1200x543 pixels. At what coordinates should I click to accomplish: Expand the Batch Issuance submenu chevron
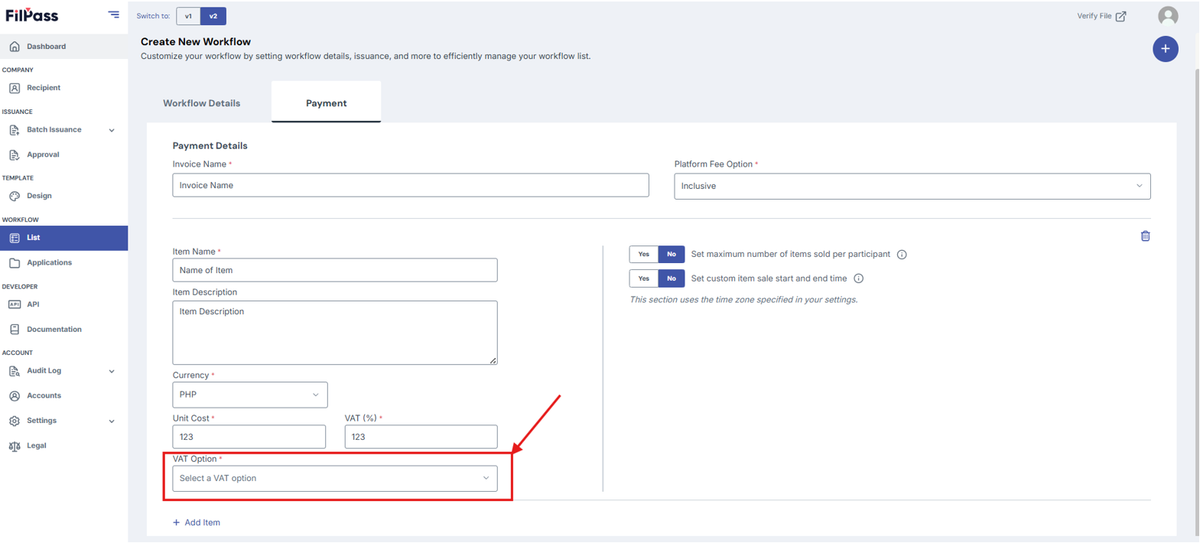coord(111,130)
